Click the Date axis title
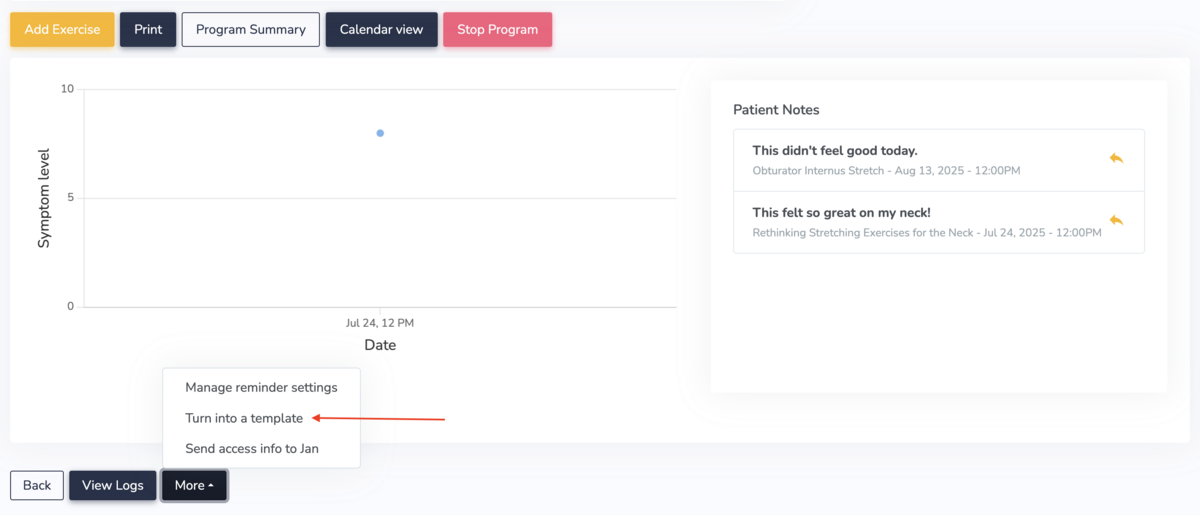Image resolution: width=1200 pixels, height=515 pixels. (380, 345)
